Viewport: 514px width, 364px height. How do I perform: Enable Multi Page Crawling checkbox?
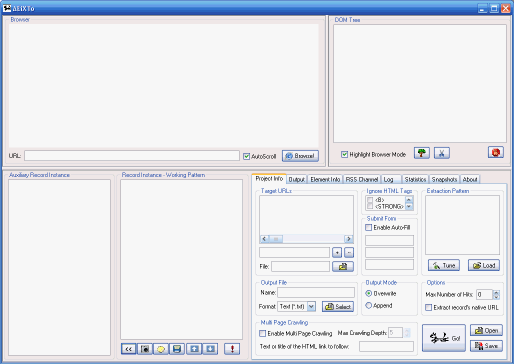point(263,333)
